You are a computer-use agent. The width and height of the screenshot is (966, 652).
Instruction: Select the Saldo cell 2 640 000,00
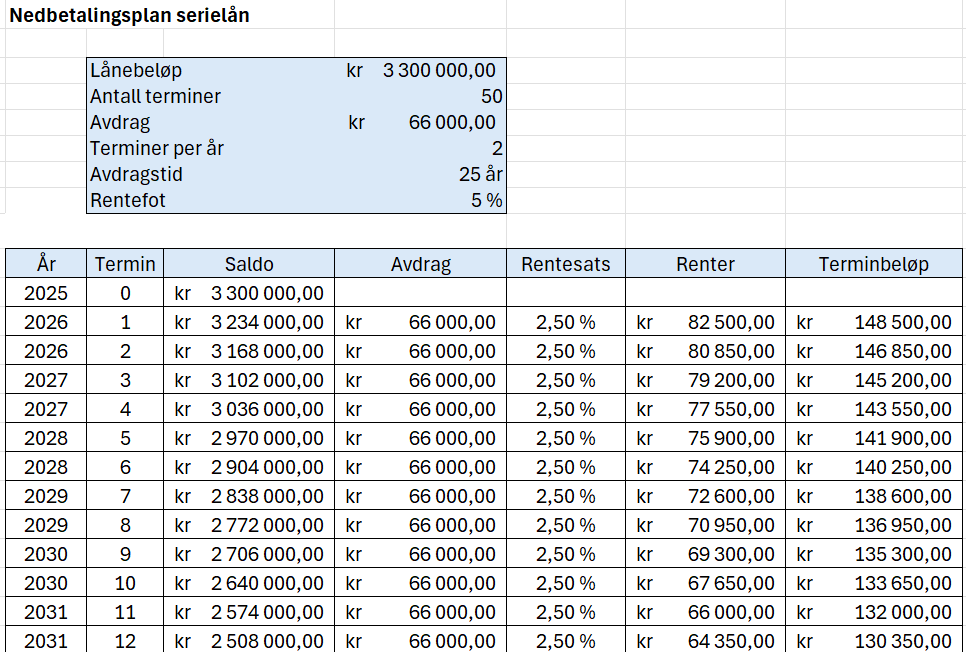point(249,582)
